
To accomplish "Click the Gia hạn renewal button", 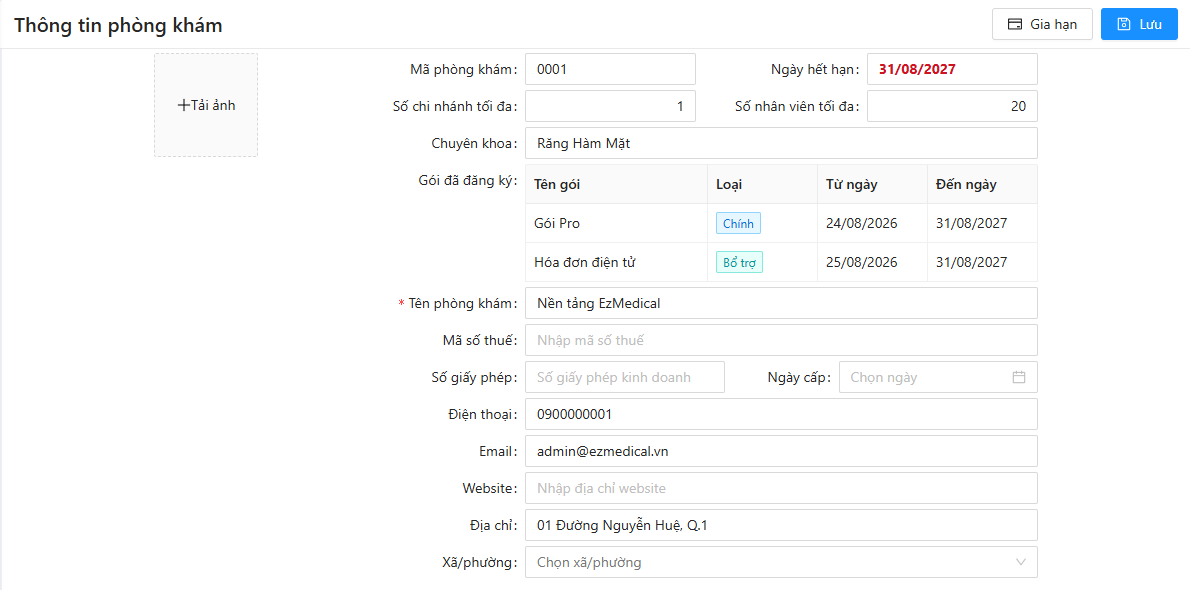I will tap(1042, 24).
